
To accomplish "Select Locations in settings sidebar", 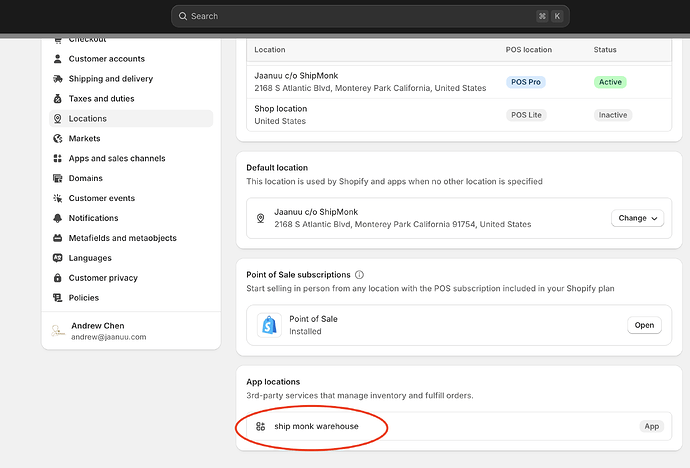I will (131, 118).
